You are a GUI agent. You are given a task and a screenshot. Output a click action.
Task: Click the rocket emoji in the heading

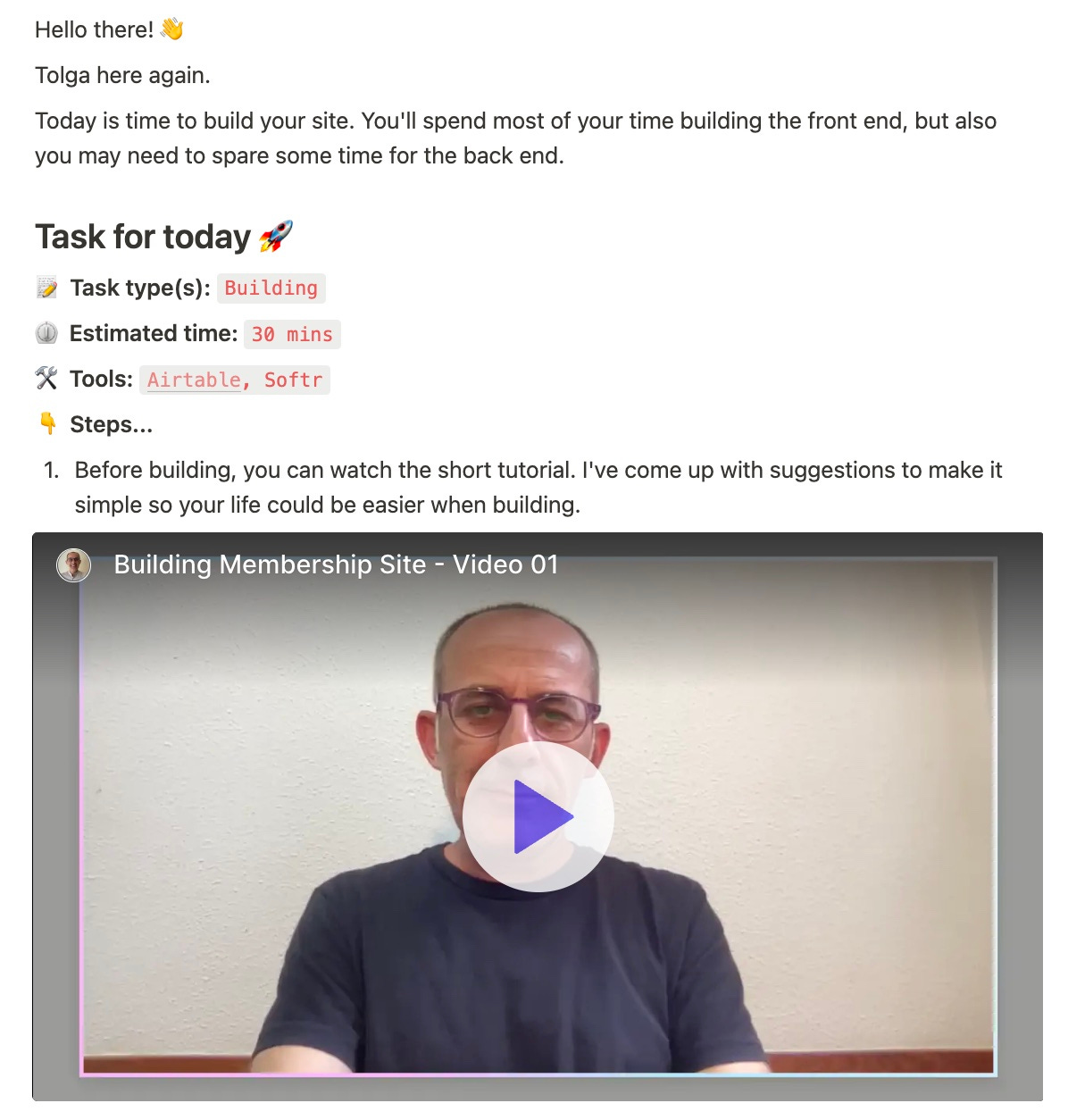tap(276, 237)
